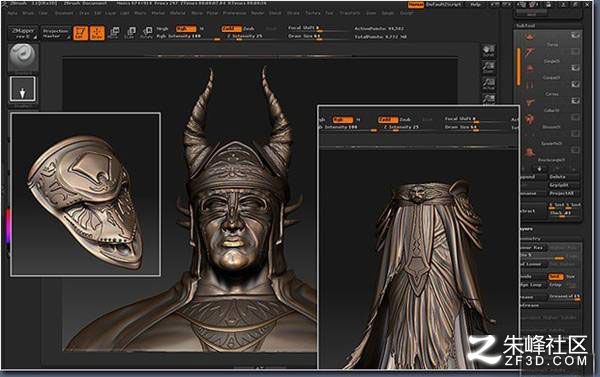Click the SubTool list orange scrollbar

[x=518, y=66]
